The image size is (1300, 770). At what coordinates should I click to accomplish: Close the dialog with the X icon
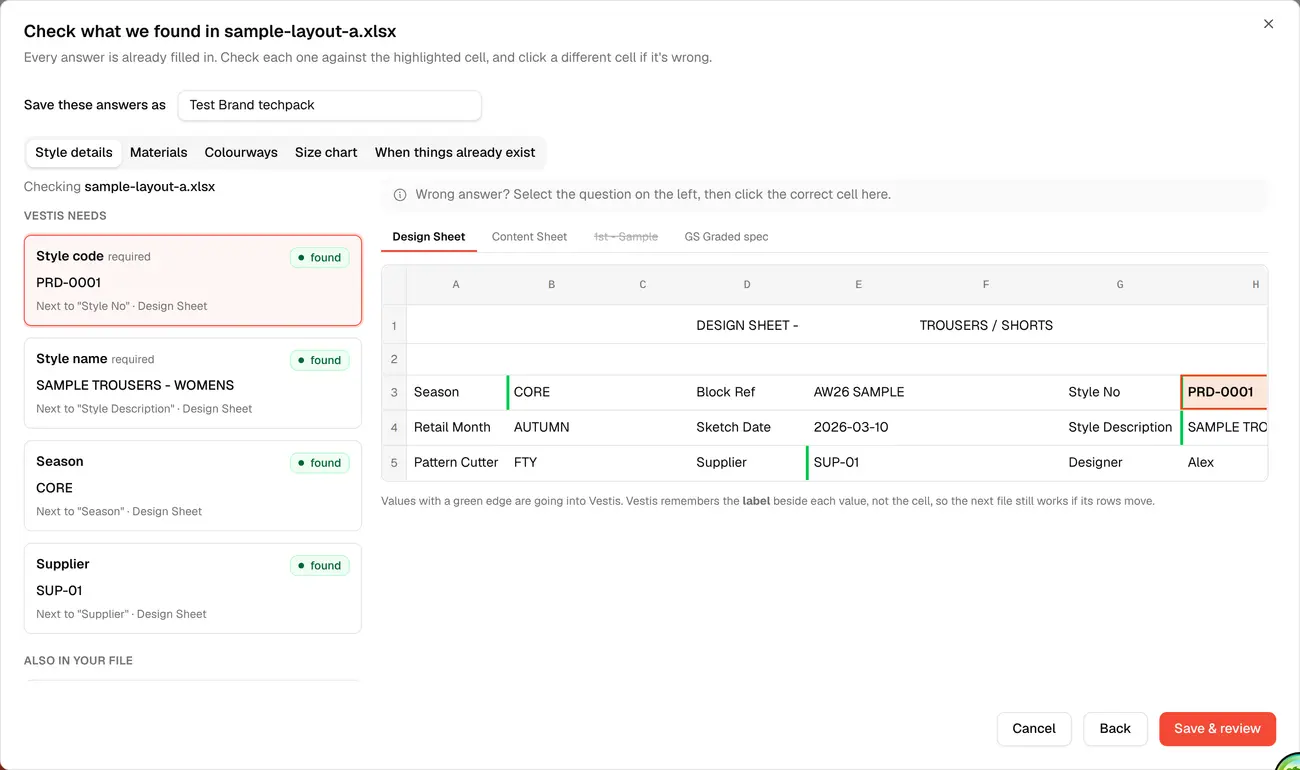tap(1268, 24)
